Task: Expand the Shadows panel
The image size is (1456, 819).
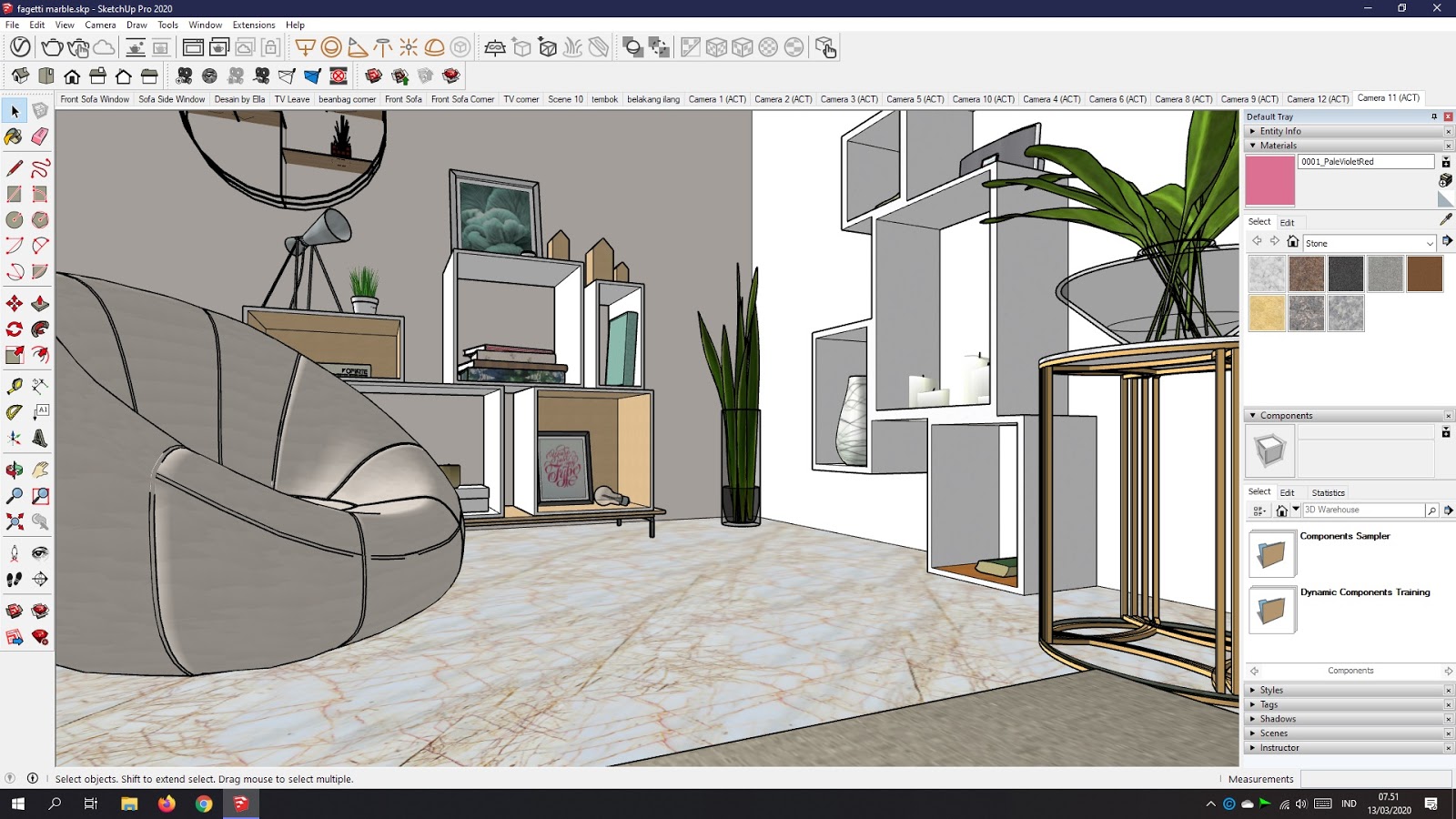Action: click(1278, 719)
